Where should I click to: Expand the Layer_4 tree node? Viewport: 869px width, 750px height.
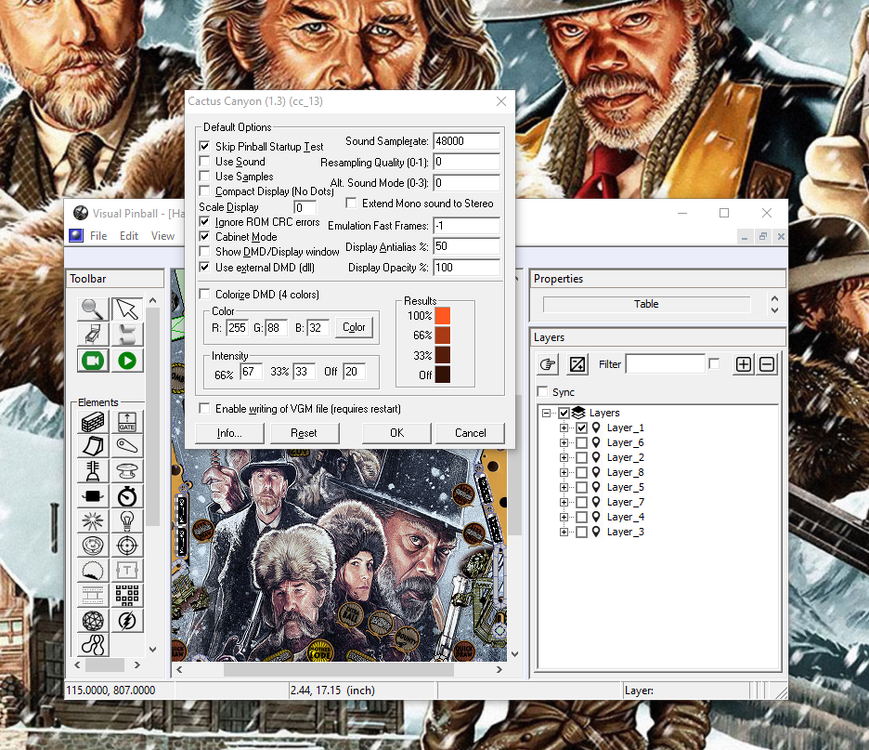coord(564,517)
